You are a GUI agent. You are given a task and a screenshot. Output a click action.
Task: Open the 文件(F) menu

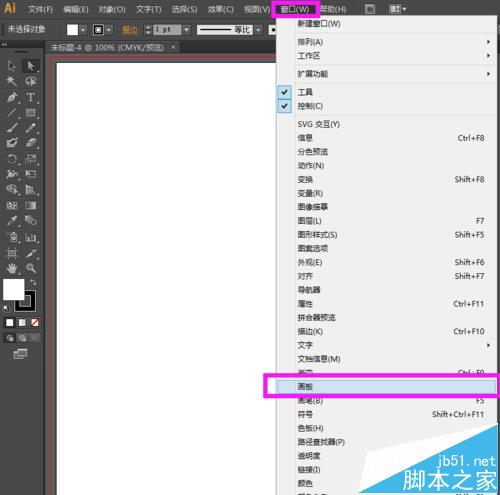coord(41,9)
